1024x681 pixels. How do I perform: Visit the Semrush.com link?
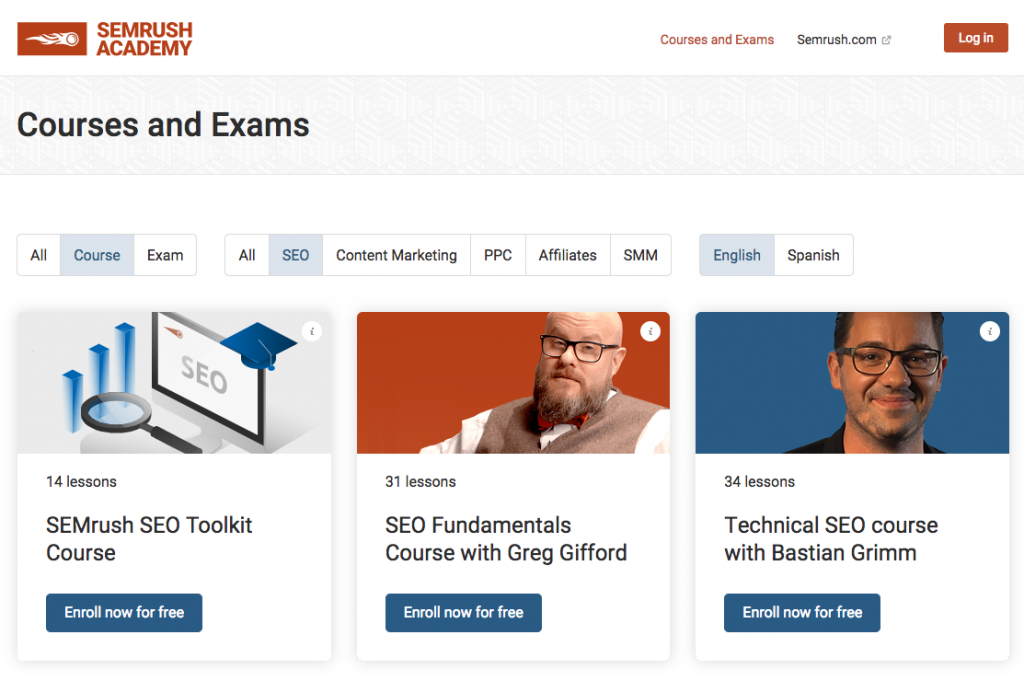[837, 40]
